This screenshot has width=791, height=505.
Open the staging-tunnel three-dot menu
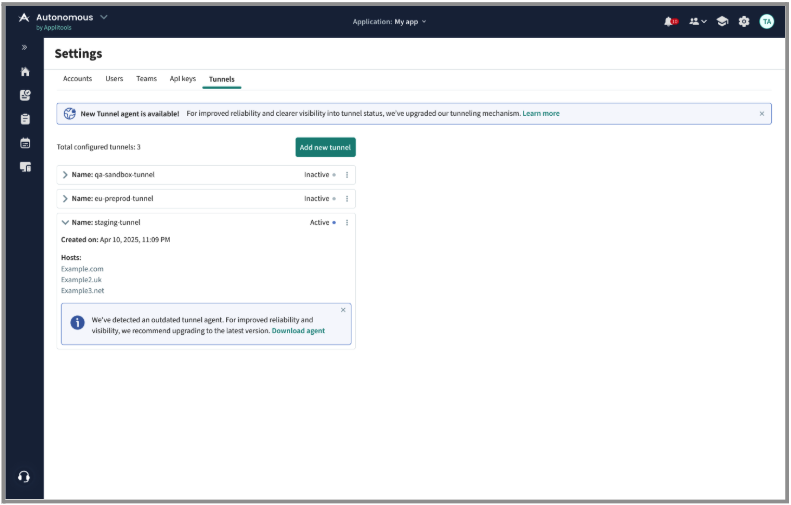point(347,222)
